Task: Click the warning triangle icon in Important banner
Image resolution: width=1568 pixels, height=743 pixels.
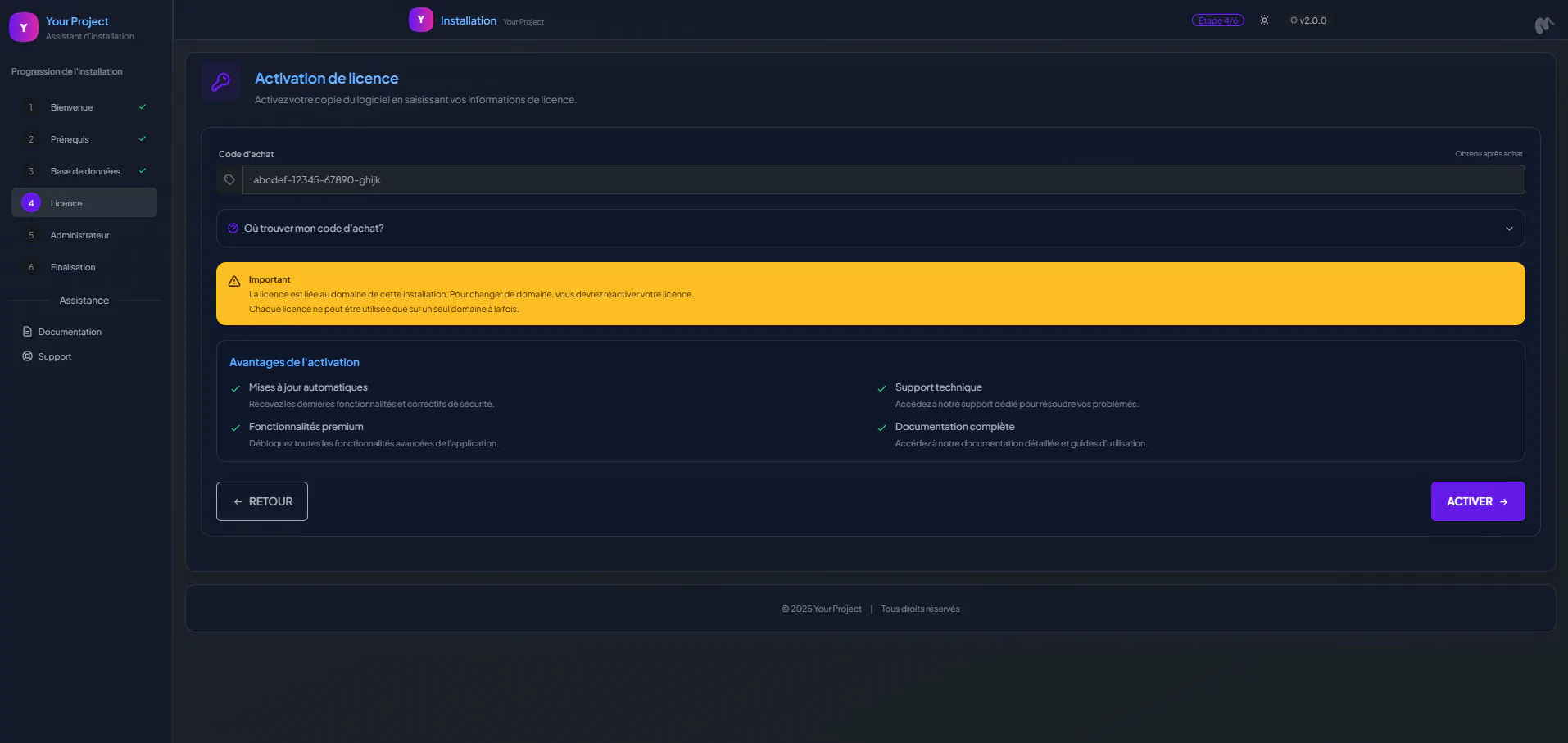Action: [x=234, y=281]
